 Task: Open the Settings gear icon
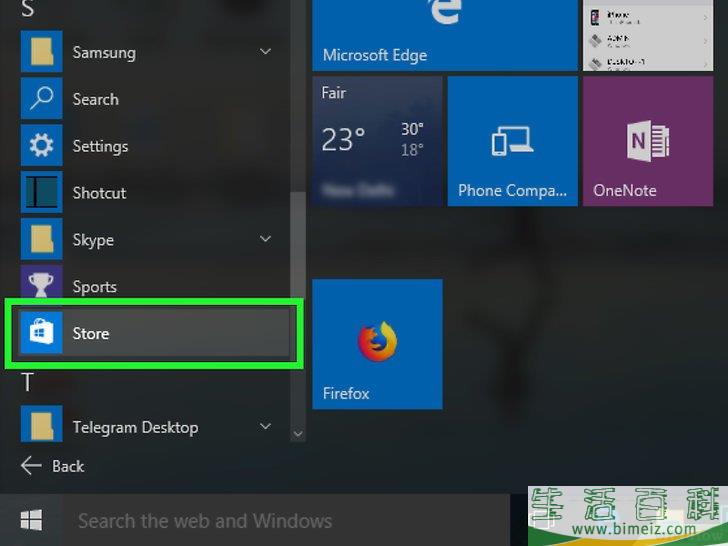click(41, 145)
